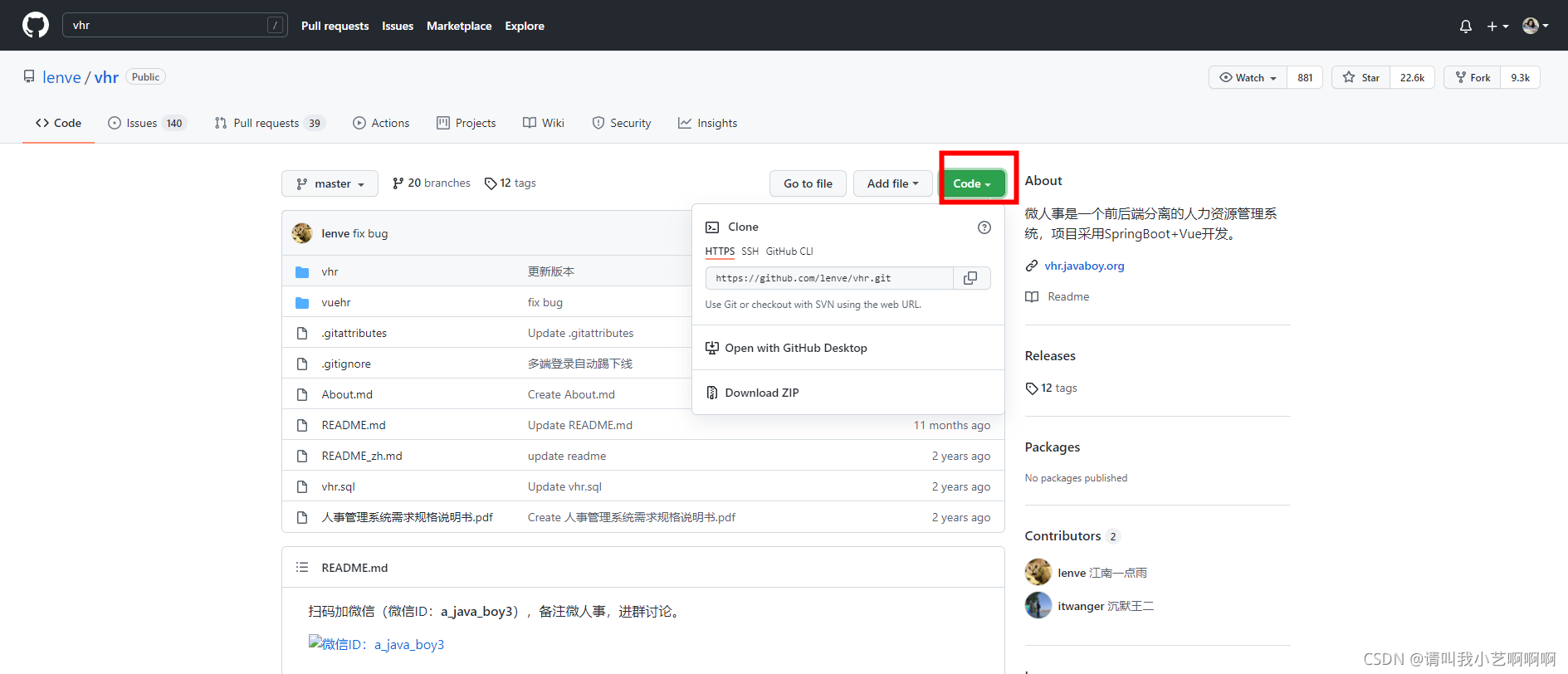Open Marketplace in top navigation

coord(459,26)
